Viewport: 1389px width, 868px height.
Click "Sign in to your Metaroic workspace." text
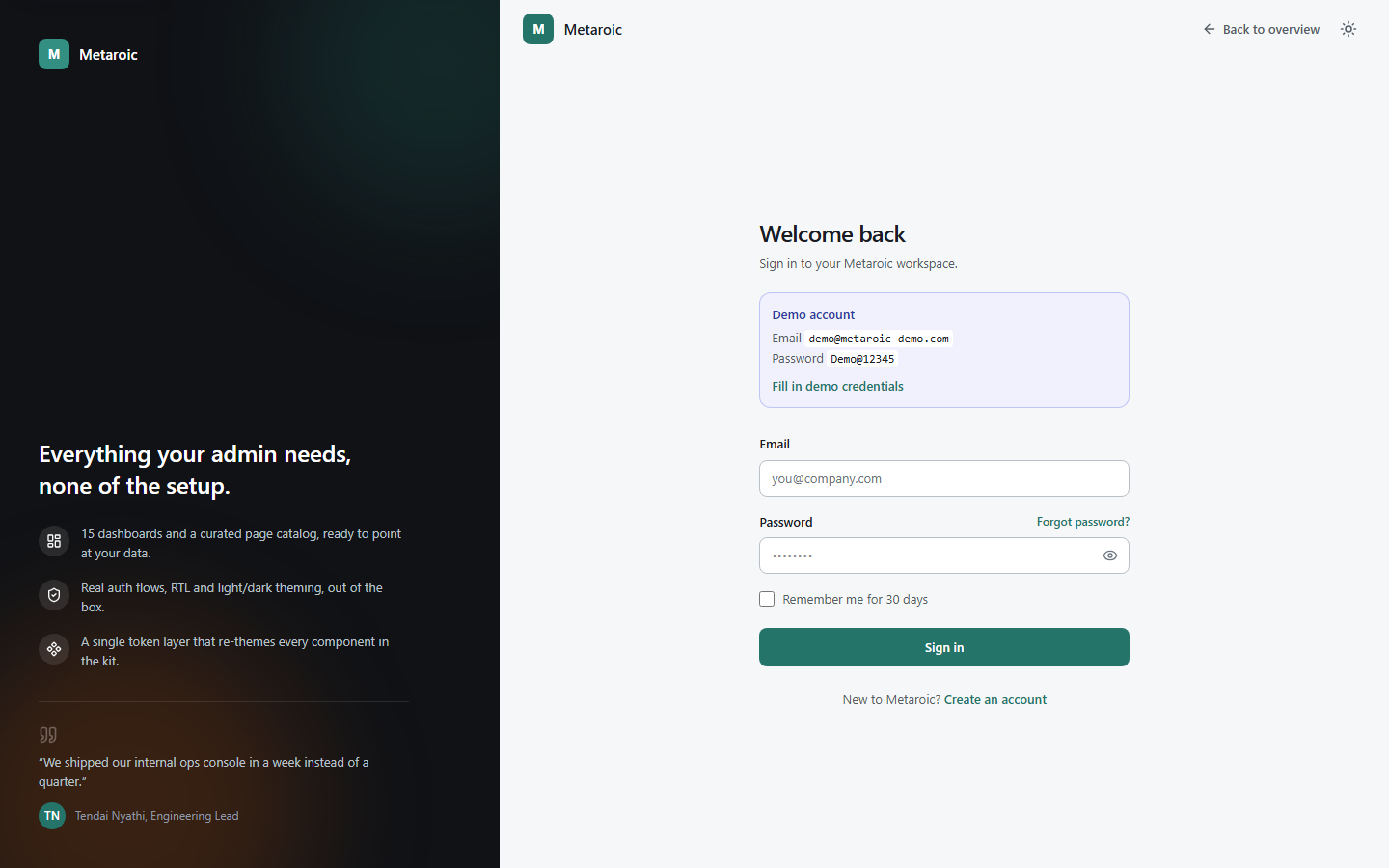(858, 264)
